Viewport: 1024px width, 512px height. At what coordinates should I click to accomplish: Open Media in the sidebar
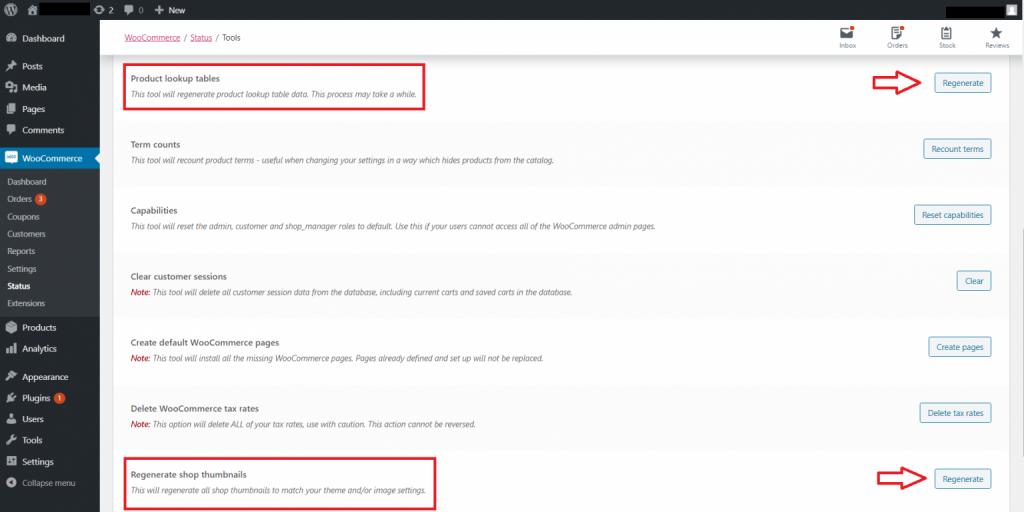(x=50, y=88)
